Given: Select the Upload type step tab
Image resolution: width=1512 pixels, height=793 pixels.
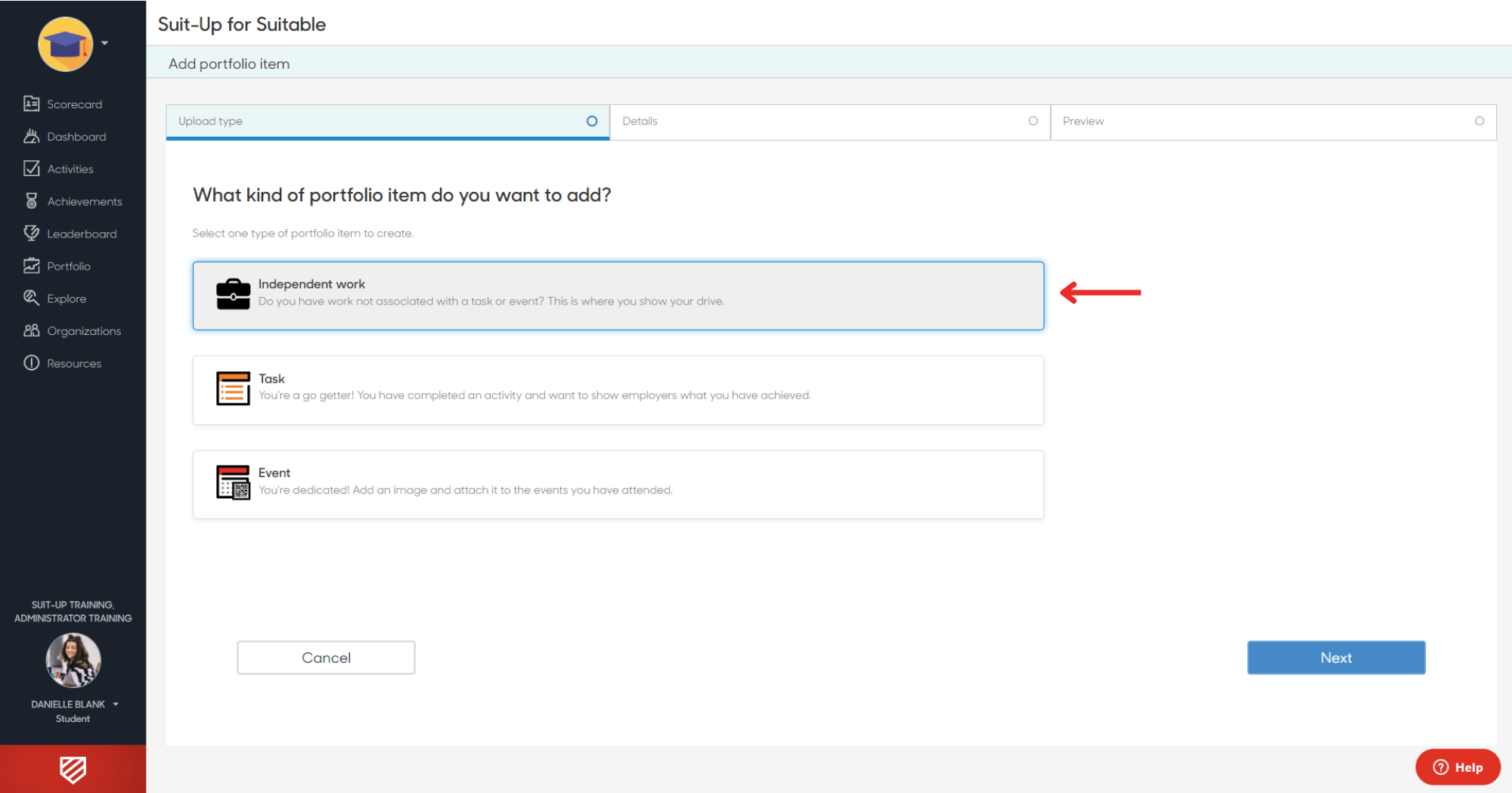Looking at the screenshot, I should click(388, 122).
